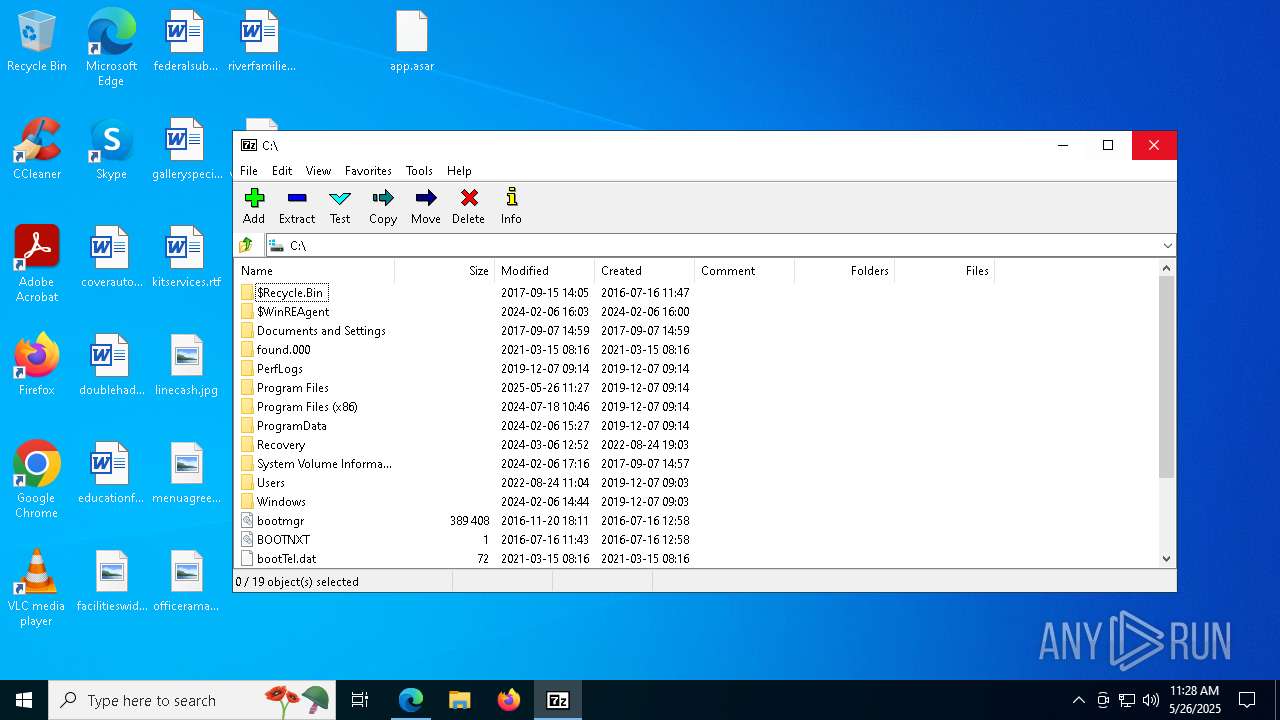Click the file list vertical scrollbar thumb
The width and height of the screenshot is (1280, 720).
point(1166,378)
